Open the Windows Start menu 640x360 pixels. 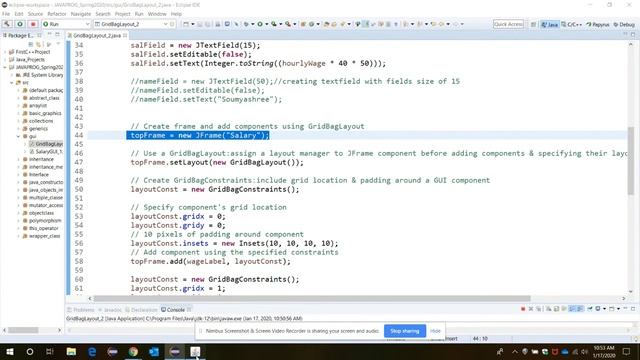[x=9, y=351]
